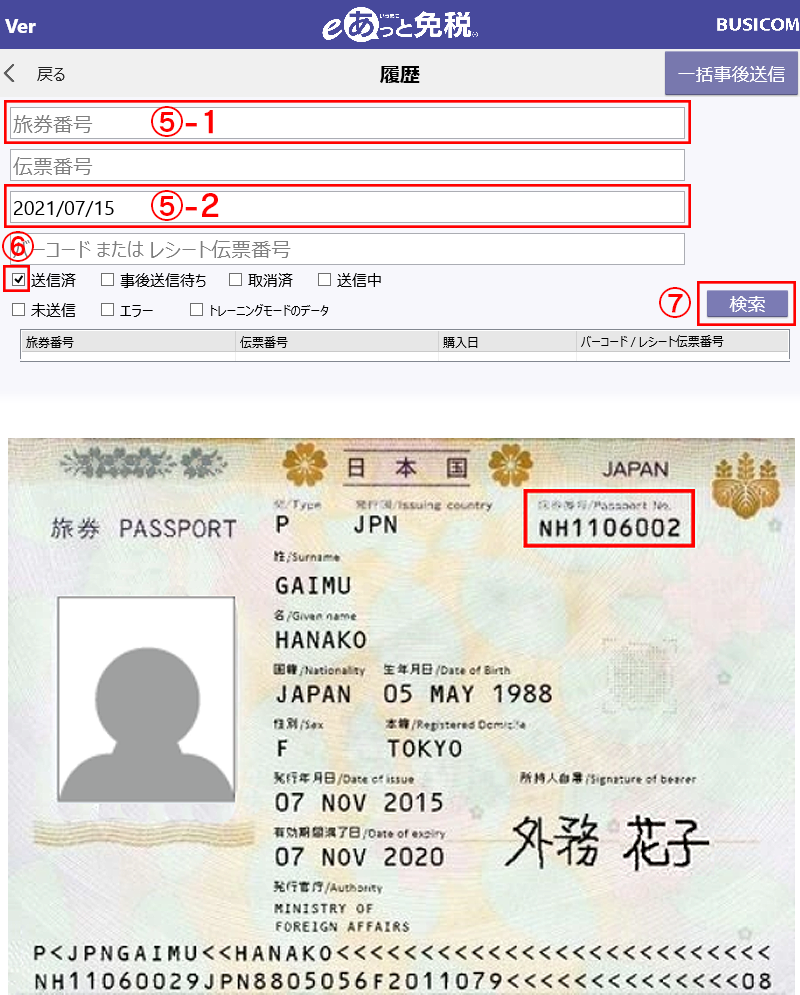The height and width of the screenshot is (995, 800).
Task: Sort by 旅券番号 column header
Action: (128, 341)
